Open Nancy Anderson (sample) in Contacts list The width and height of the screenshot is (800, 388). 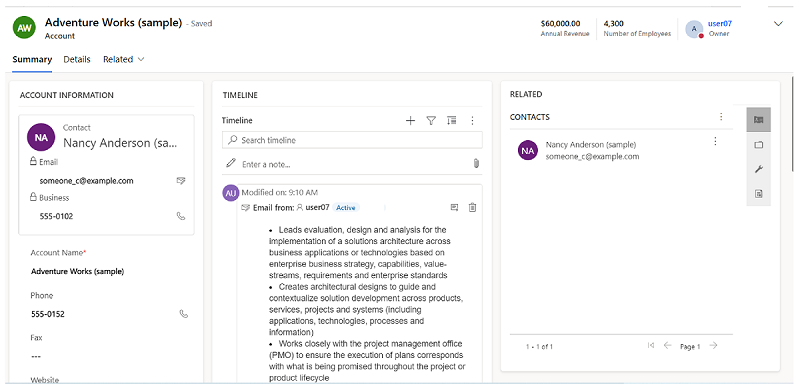click(591, 144)
